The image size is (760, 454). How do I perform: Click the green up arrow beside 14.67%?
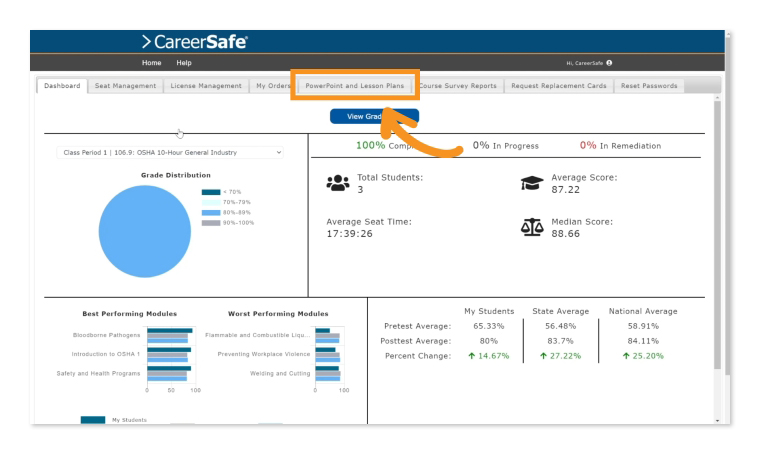(x=472, y=356)
